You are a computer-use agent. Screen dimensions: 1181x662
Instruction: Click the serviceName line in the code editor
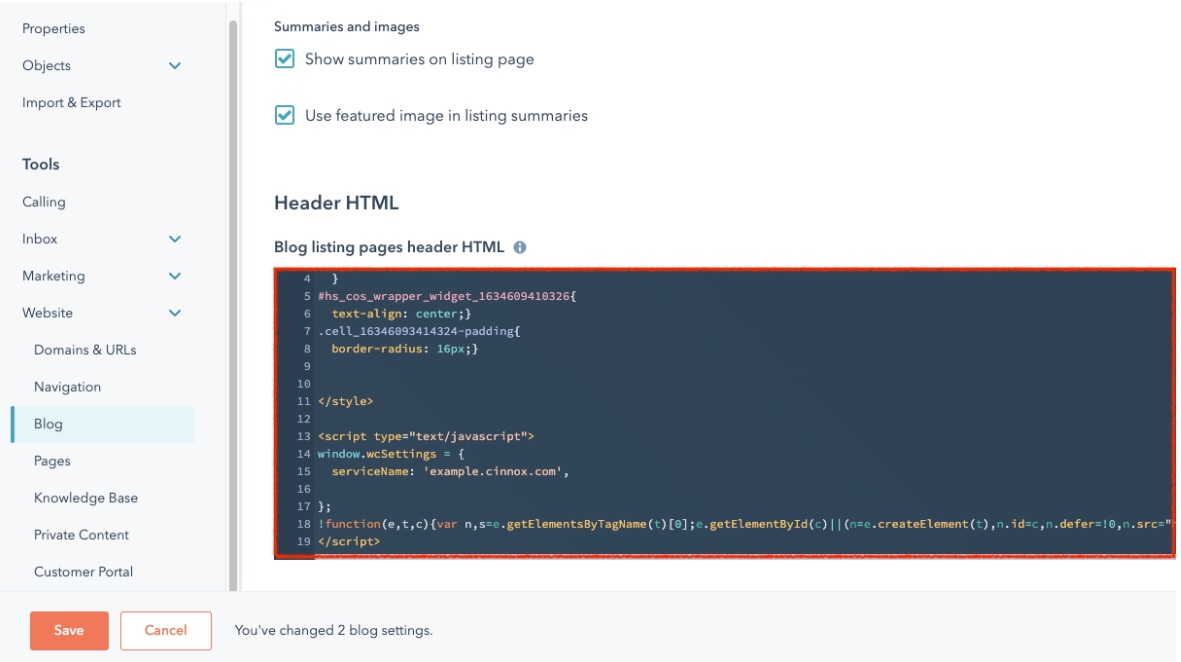click(450, 471)
